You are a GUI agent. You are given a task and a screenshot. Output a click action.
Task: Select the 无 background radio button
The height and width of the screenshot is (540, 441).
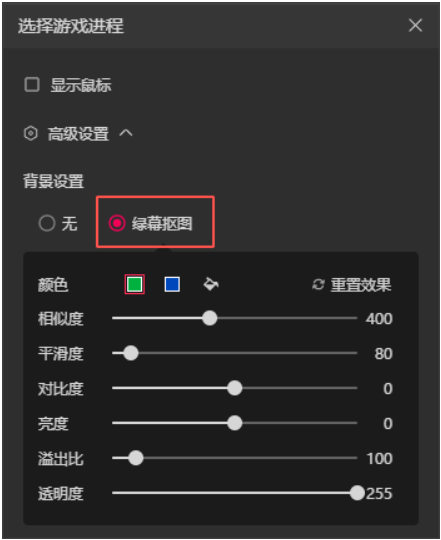(x=47, y=223)
